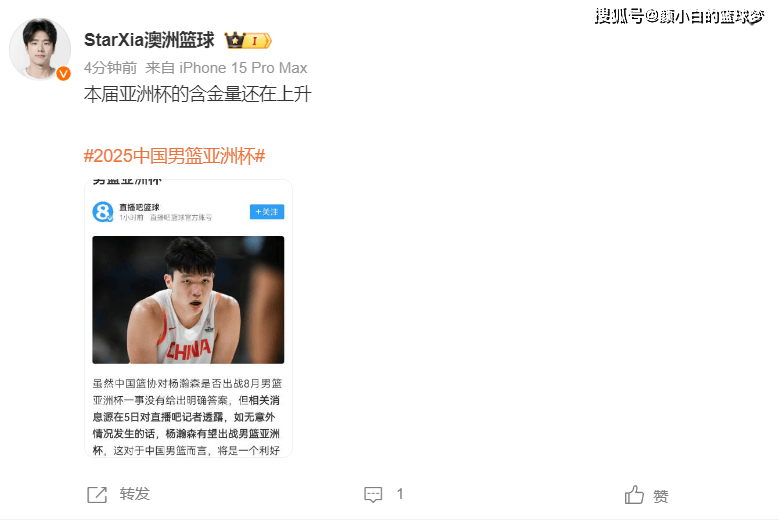Click the 搜狐号 watermark text

point(619,16)
